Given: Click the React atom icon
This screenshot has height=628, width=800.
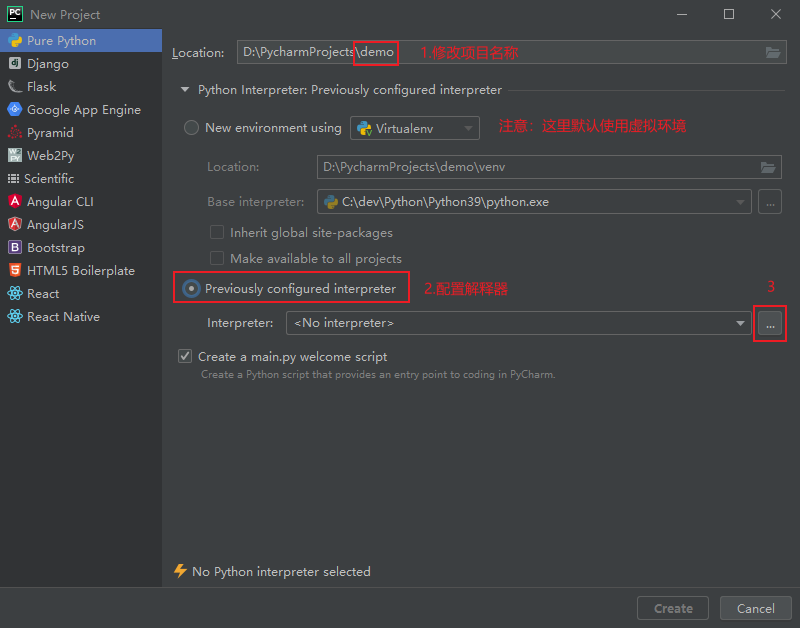Looking at the screenshot, I should pyautogui.click(x=15, y=293).
